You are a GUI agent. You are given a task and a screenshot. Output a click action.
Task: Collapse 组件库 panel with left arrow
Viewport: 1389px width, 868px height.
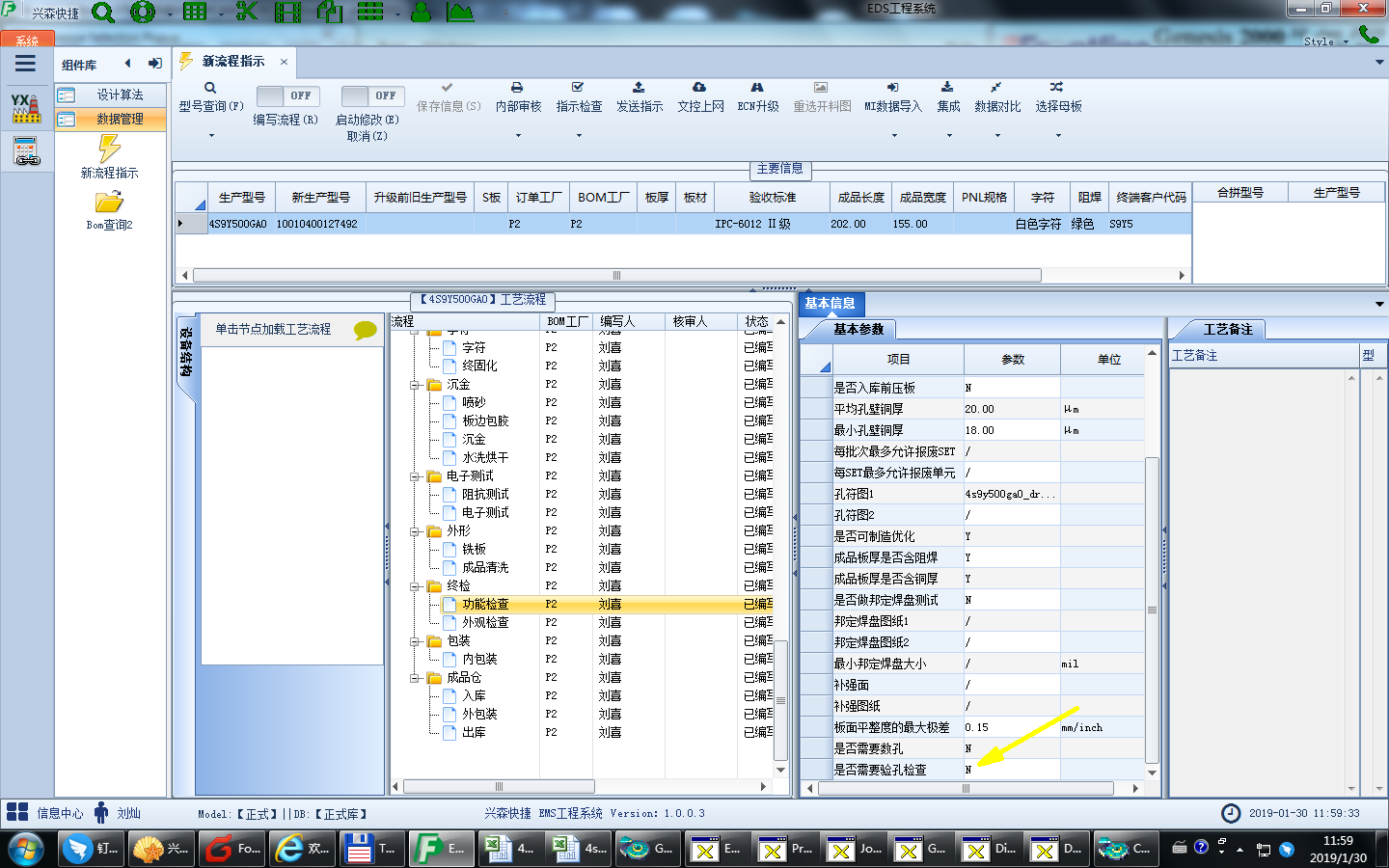(x=127, y=64)
